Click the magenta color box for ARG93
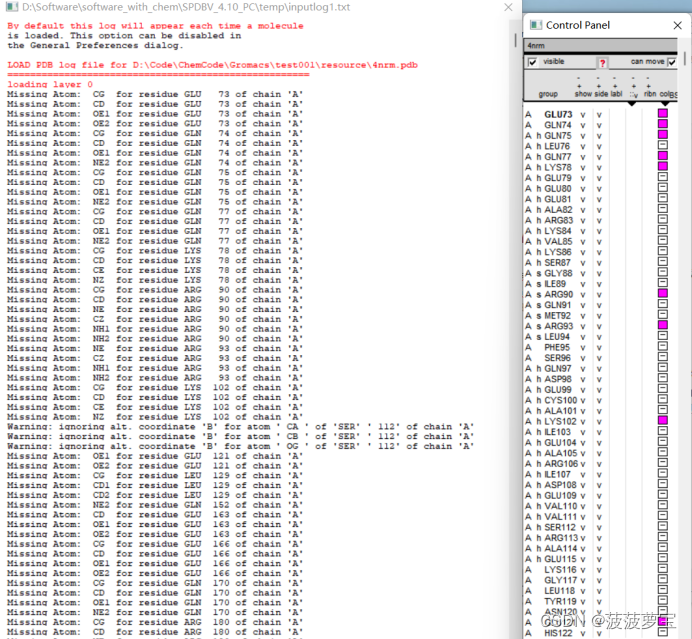692x639 pixels. tap(662, 325)
